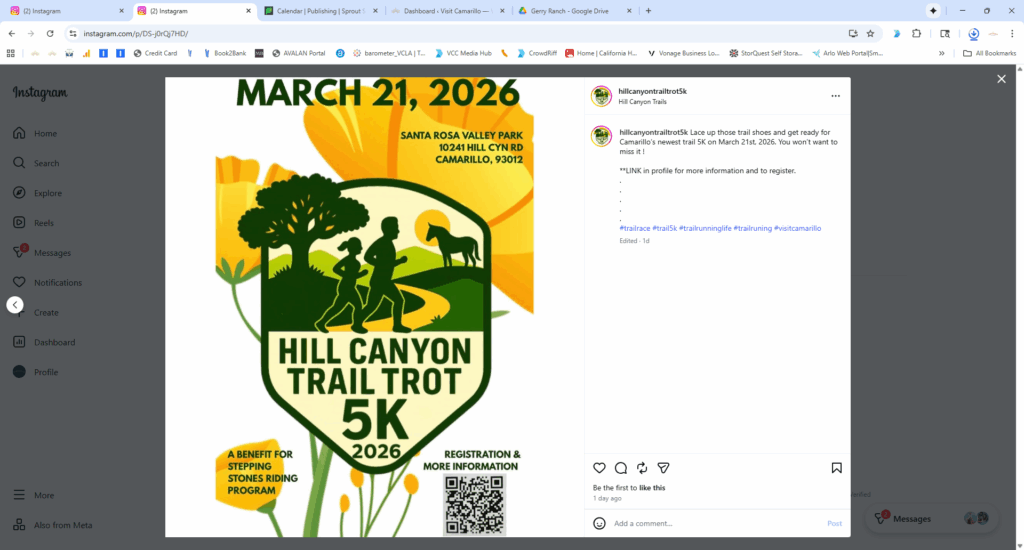The width and height of the screenshot is (1024, 550).
Task: Close the post overlay with X
Action: pyautogui.click(x=1001, y=79)
